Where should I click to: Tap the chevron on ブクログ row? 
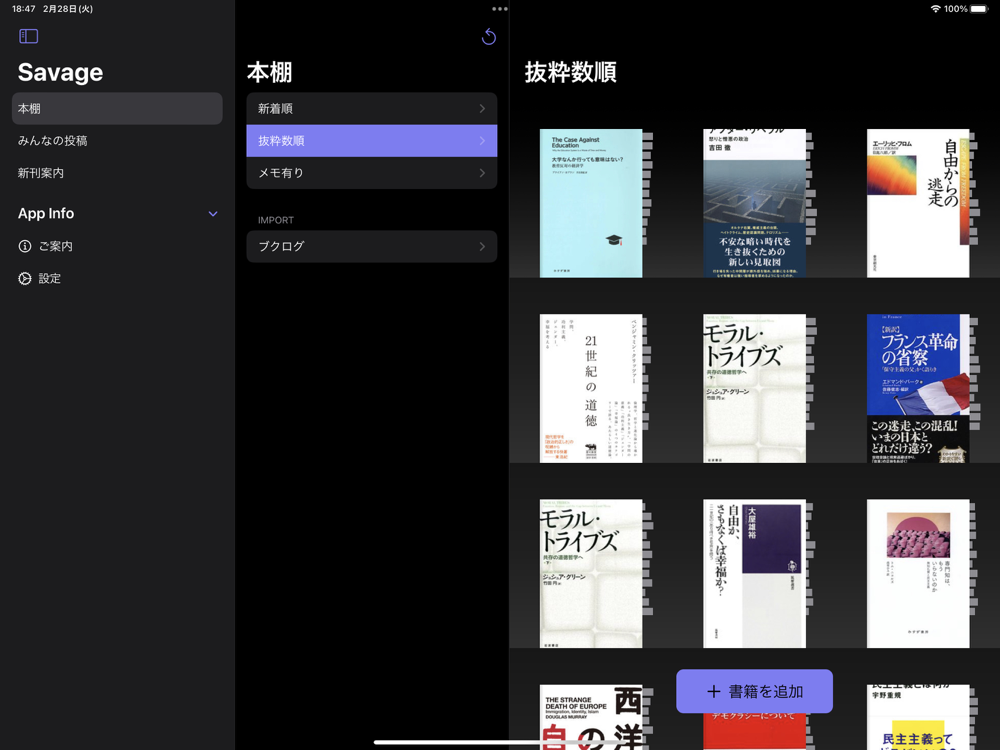click(x=482, y=246)
